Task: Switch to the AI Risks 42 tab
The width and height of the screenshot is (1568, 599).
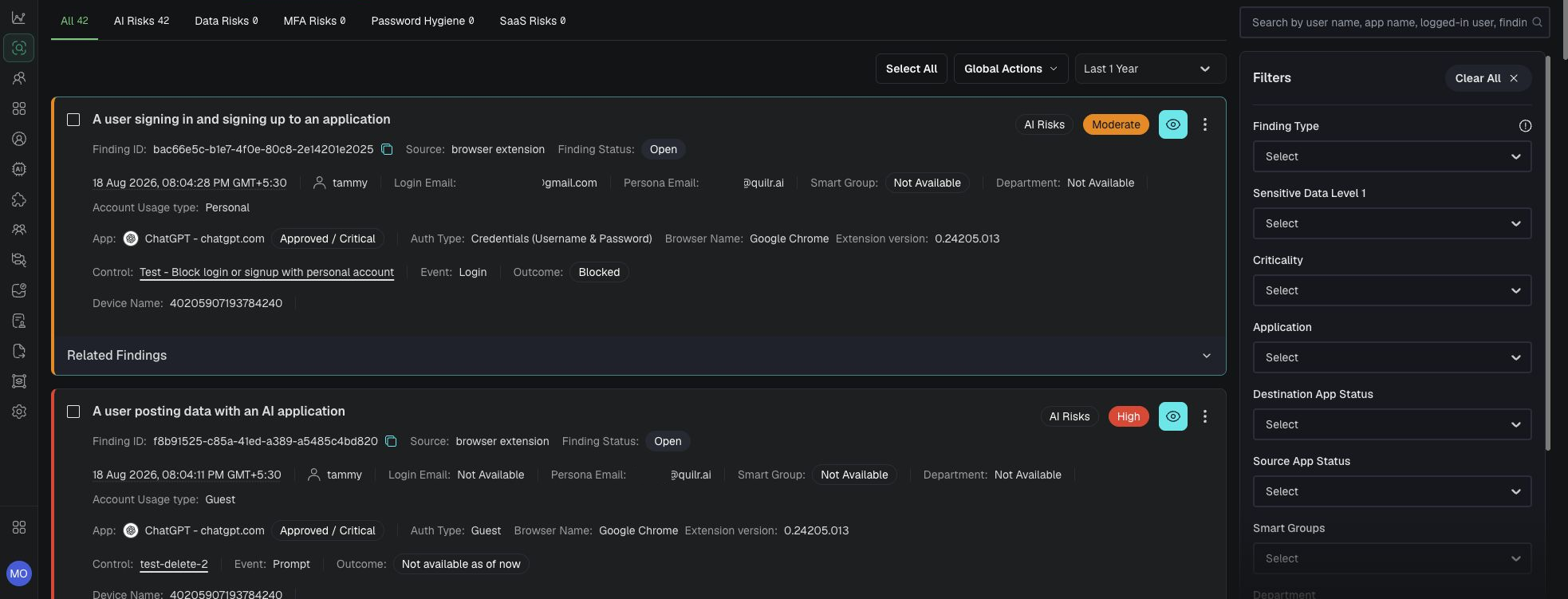Action: click(141, 21)
